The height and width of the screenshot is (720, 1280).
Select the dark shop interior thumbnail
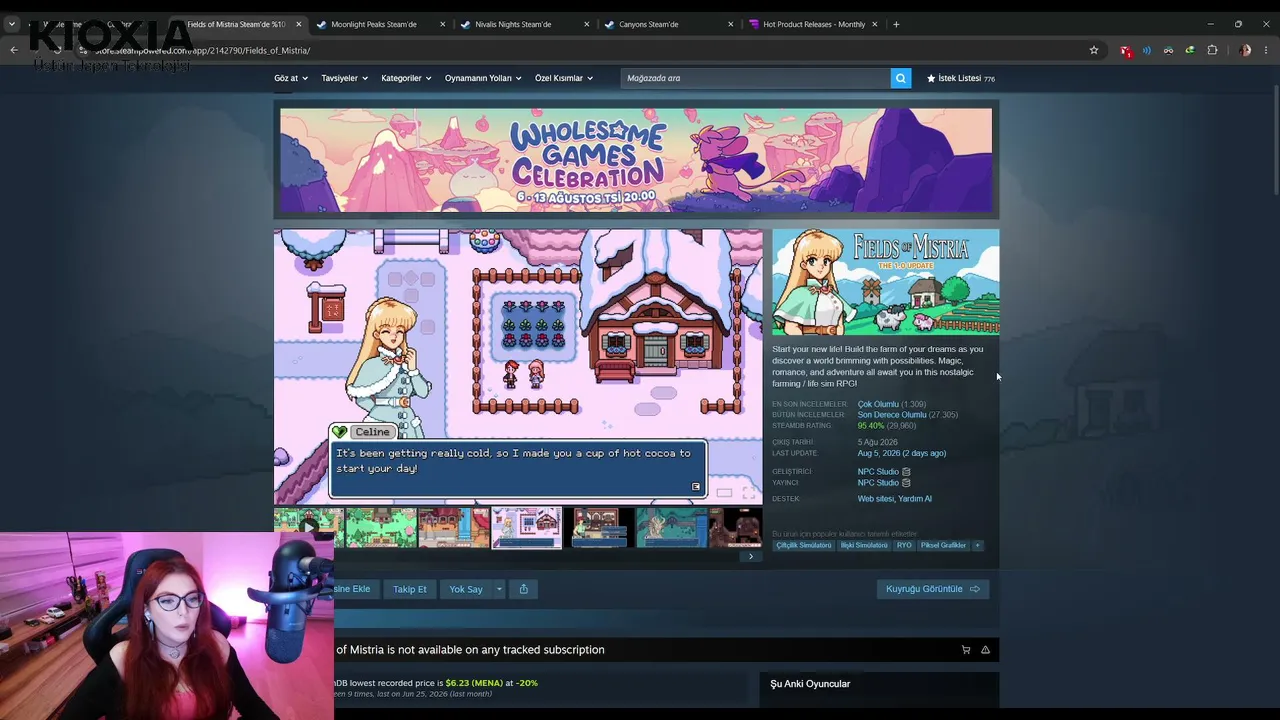tap(599, 528)
